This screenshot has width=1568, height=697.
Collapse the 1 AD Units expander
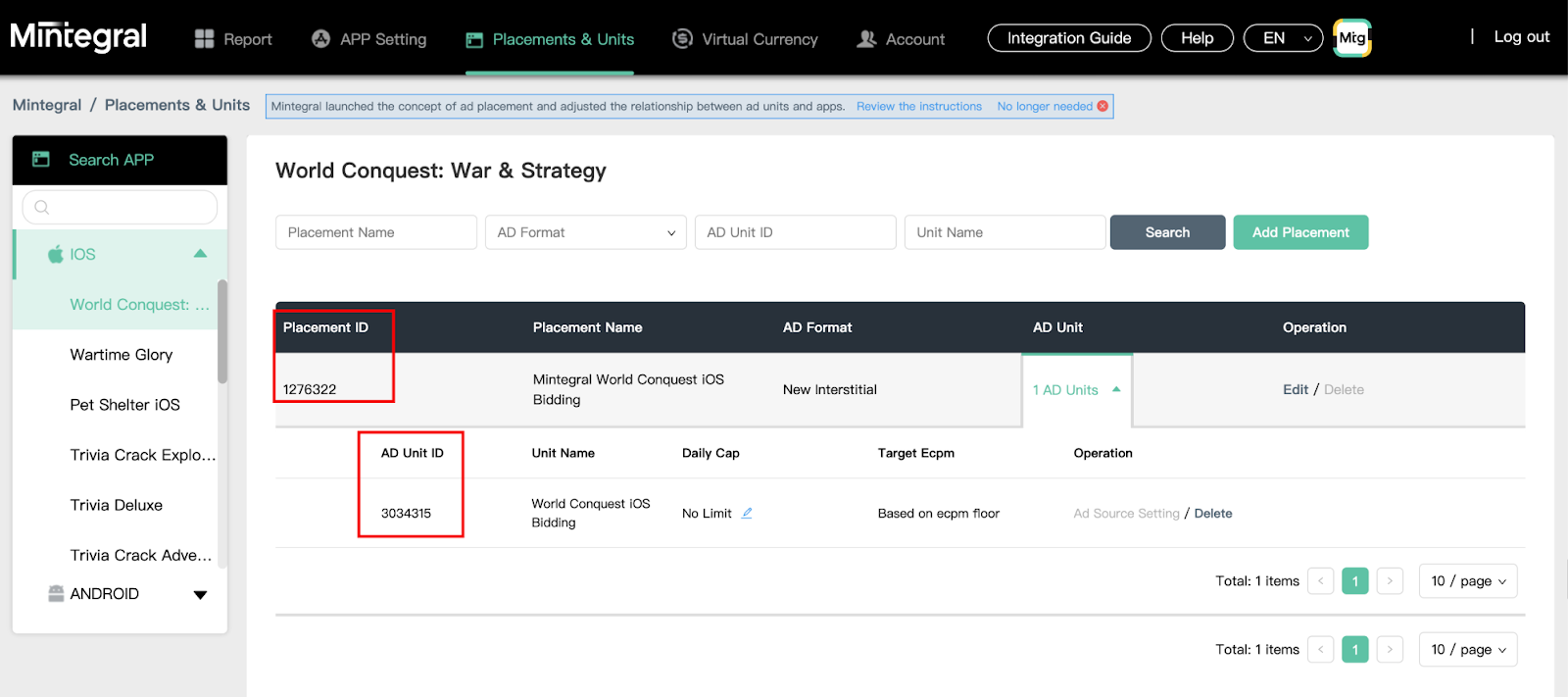(1077, 390)
